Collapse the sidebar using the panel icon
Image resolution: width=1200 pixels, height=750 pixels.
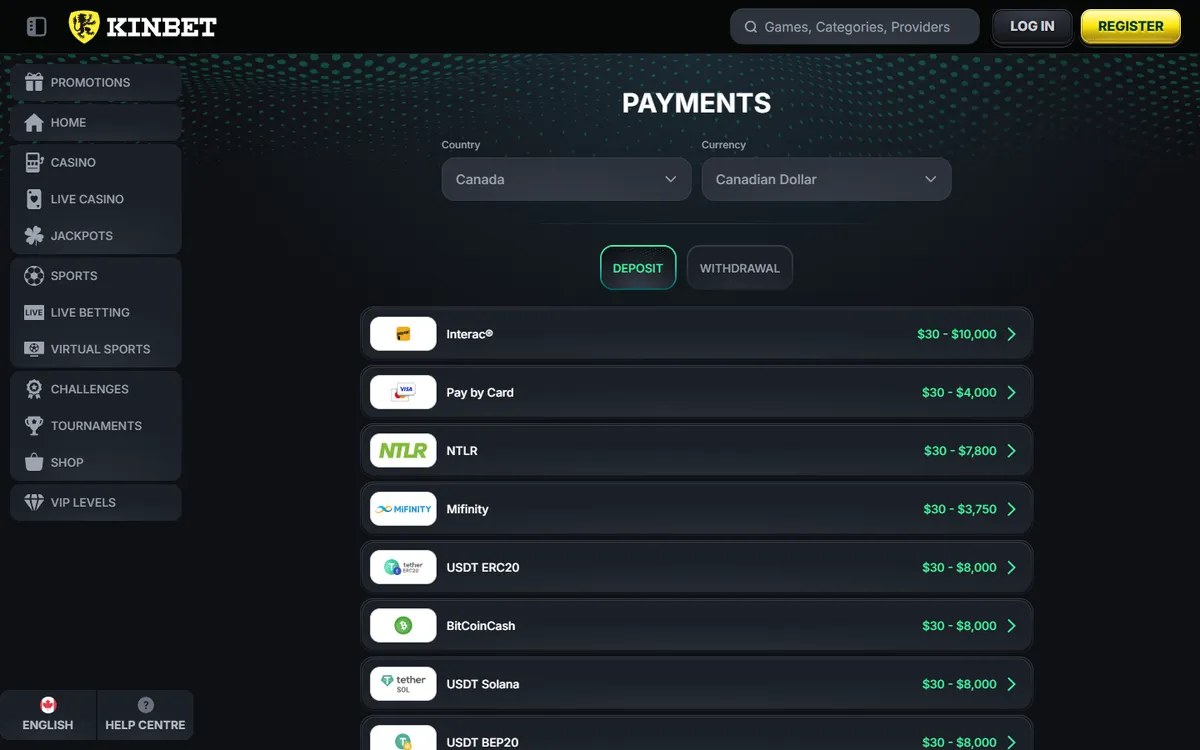click(37, 27)
